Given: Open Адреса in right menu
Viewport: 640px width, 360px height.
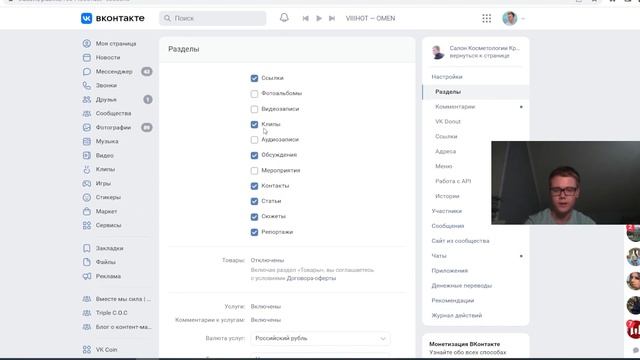Looking at the screenshot, I should click(445, 151).
